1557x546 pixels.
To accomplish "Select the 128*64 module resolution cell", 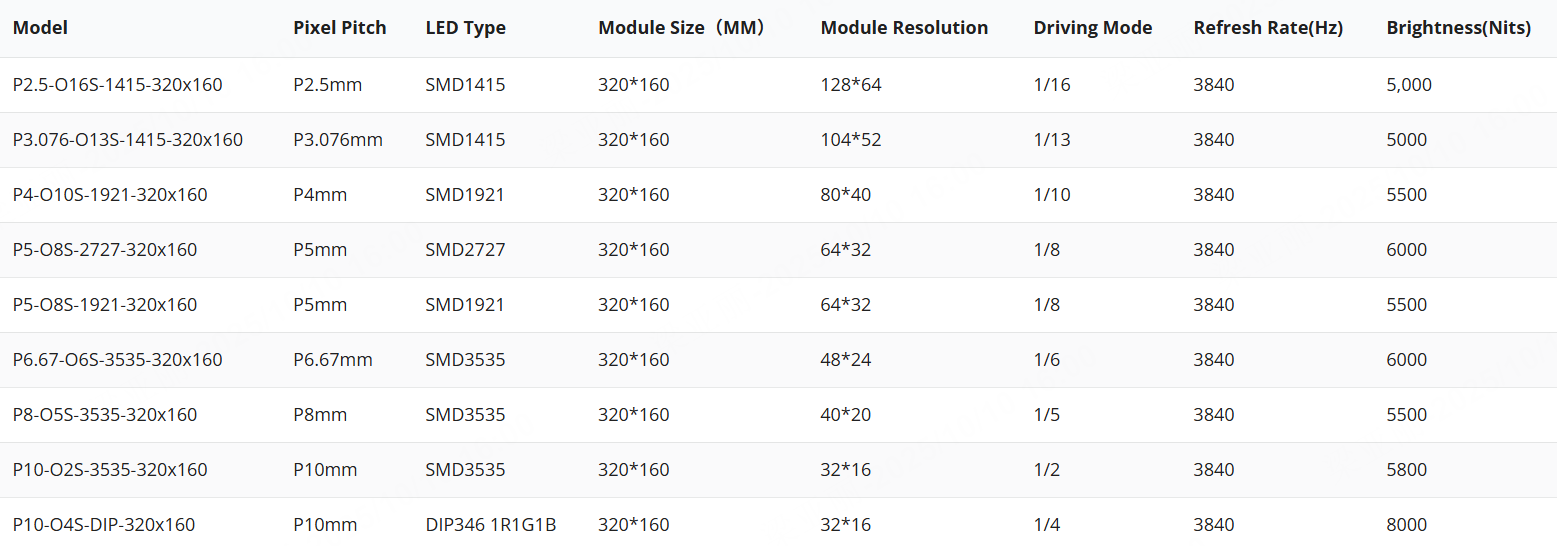I will (x=851, y=85).
